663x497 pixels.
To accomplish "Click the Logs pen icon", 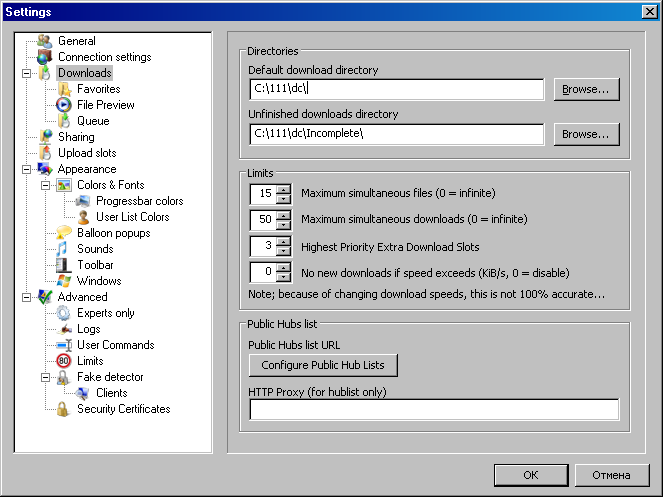I will coord(64,329).
